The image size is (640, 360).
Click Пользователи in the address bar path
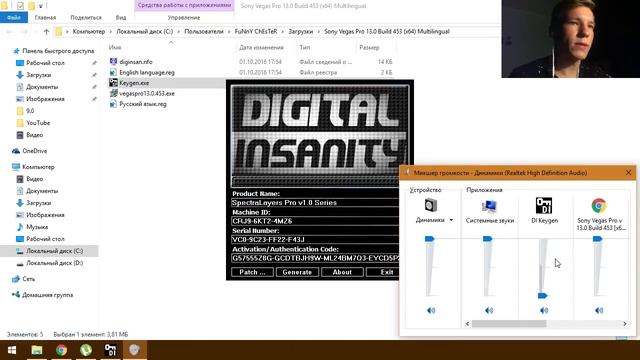pos(204,31)
